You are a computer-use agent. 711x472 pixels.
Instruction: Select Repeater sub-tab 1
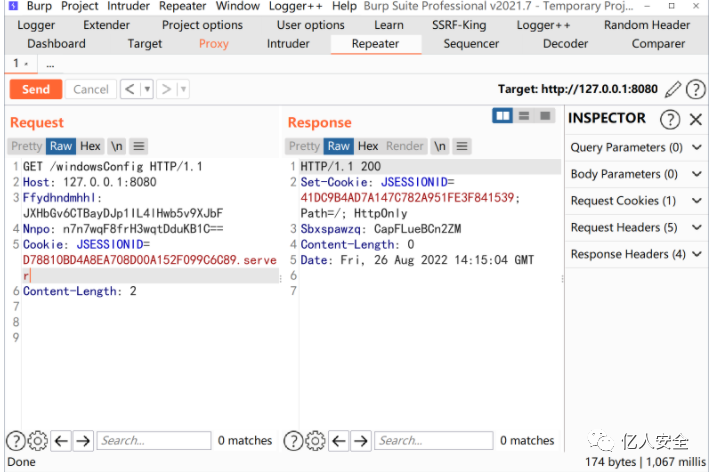(x=20, y=64)
